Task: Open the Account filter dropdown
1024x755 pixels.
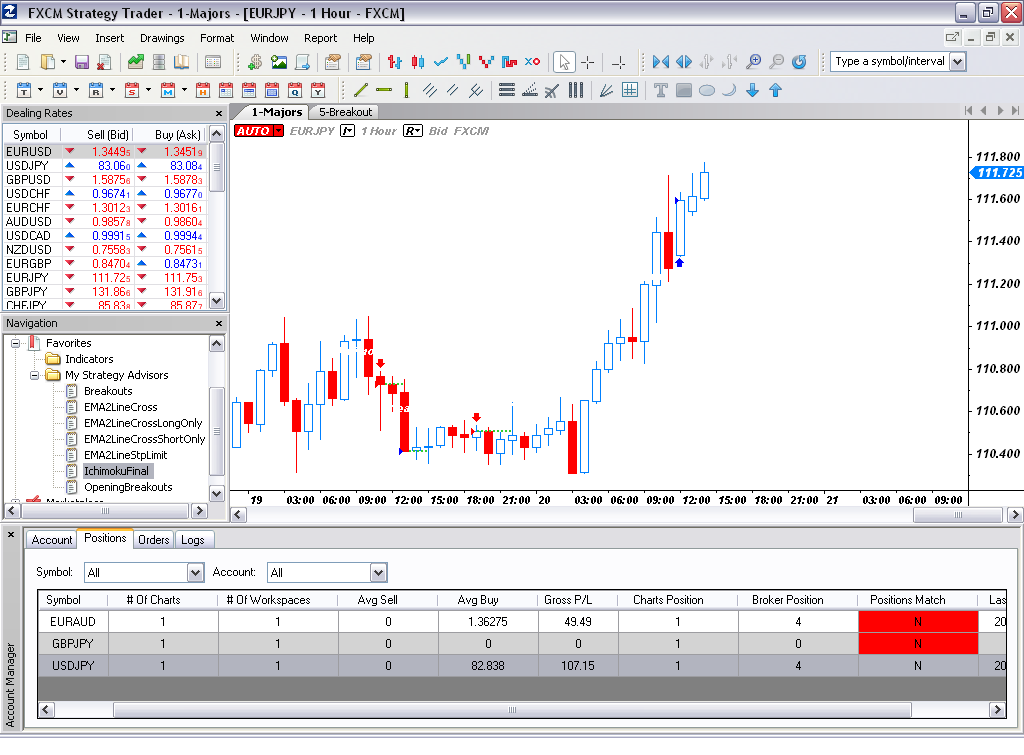Action: click(378, 573)
